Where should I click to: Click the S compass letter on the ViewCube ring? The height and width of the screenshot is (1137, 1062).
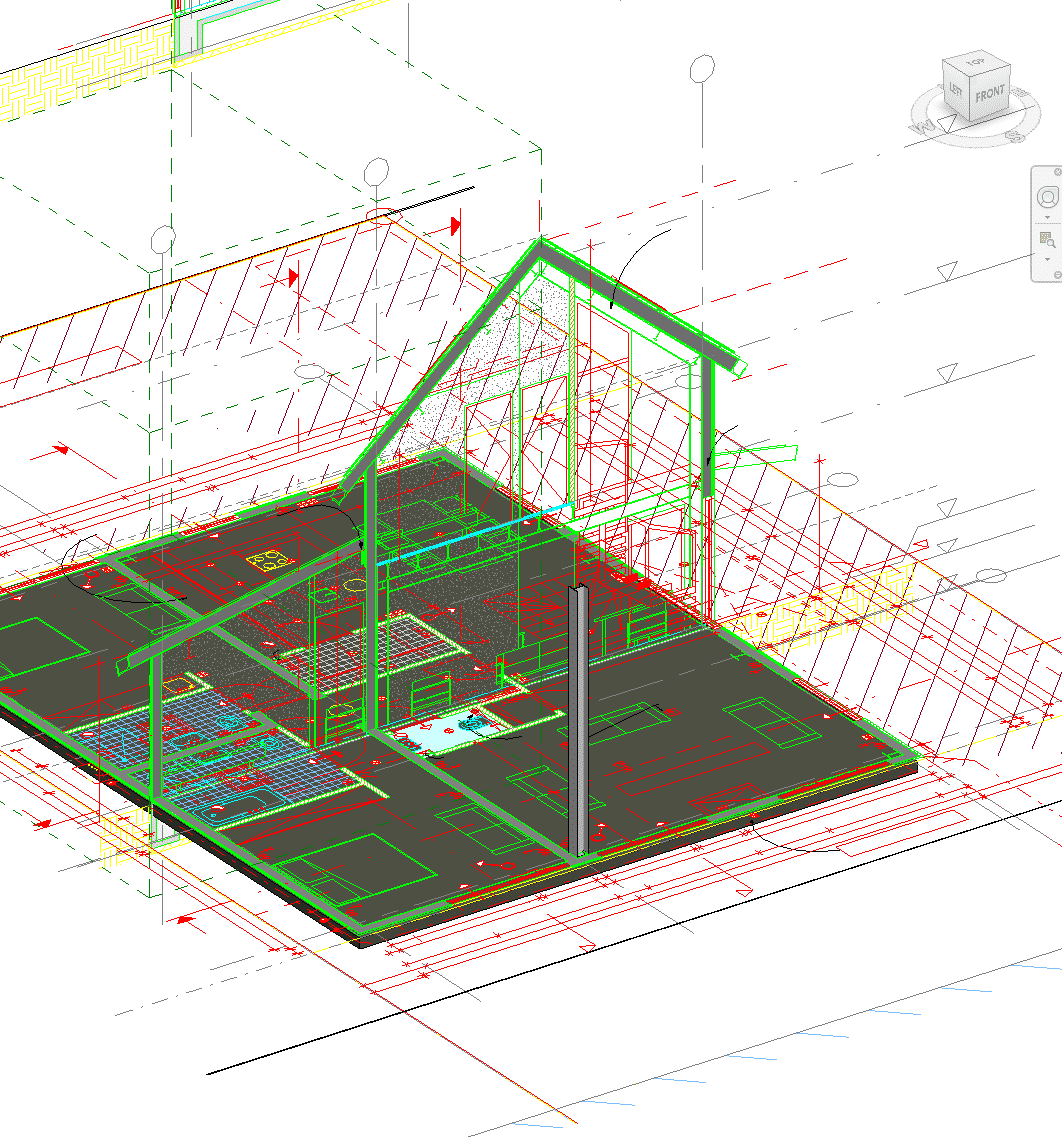coord(1015,136)
